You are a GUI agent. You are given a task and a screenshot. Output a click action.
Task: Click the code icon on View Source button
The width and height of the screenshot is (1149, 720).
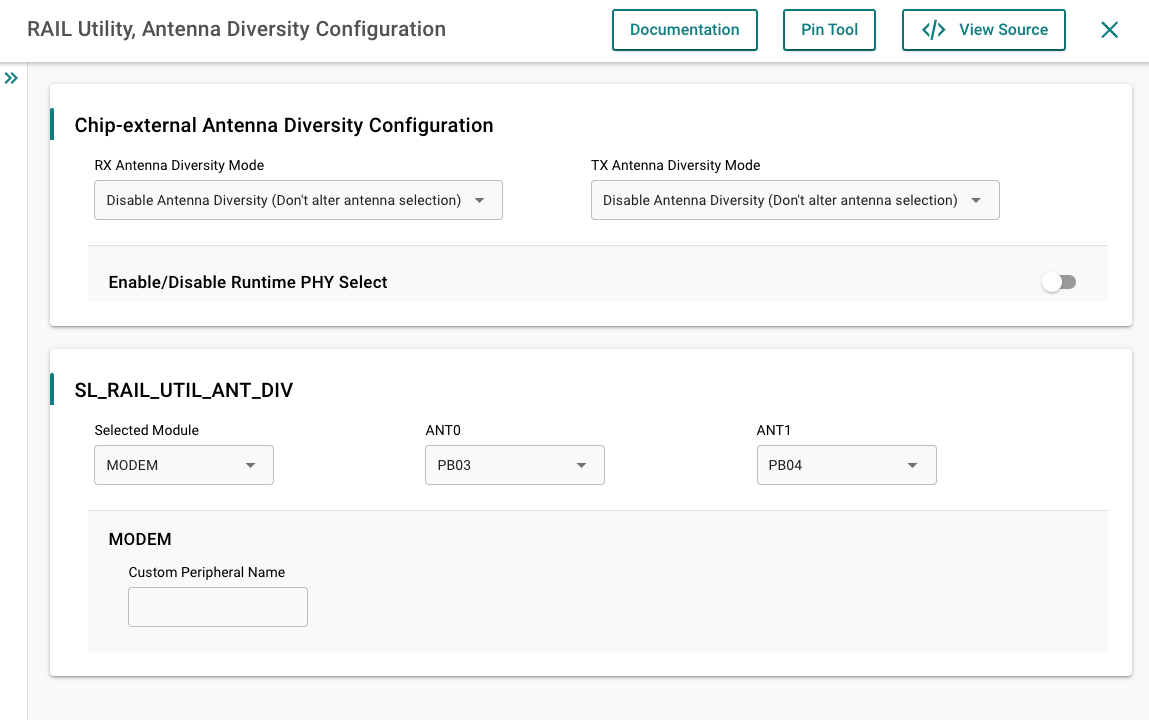932,30
